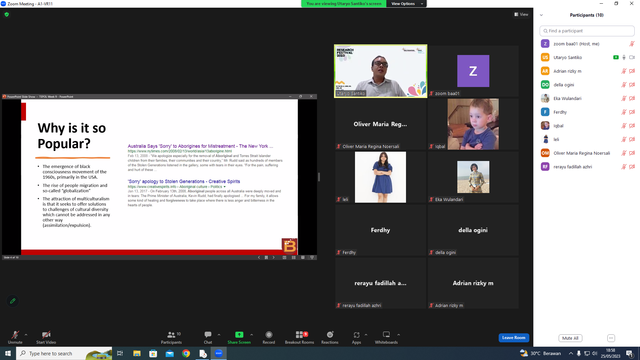
Task: Select Iqbal's video tile
Action: 473,124
